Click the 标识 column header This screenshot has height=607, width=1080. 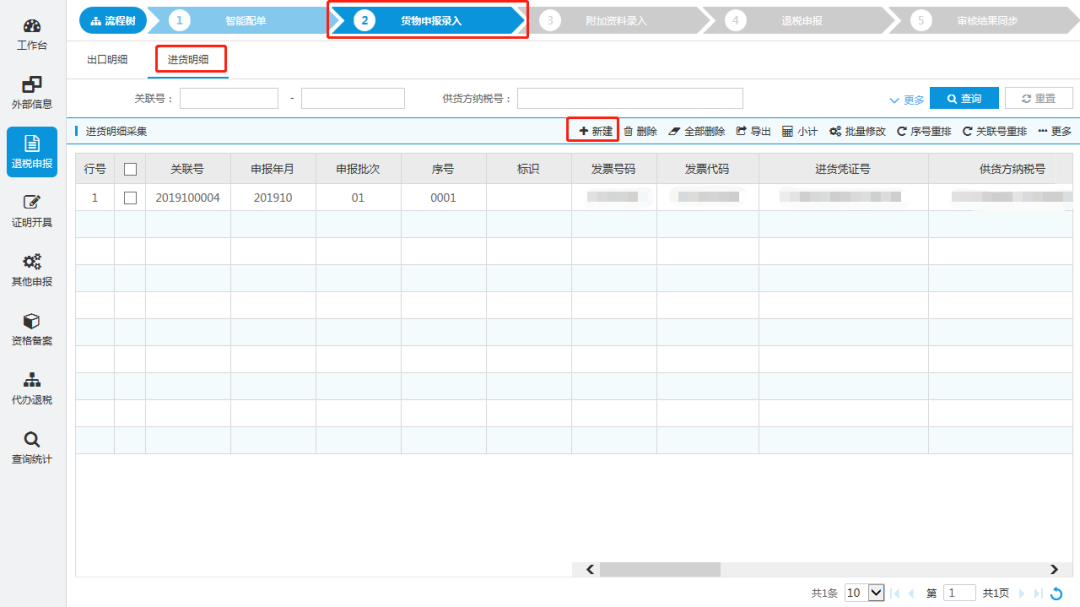pos(528,169)
